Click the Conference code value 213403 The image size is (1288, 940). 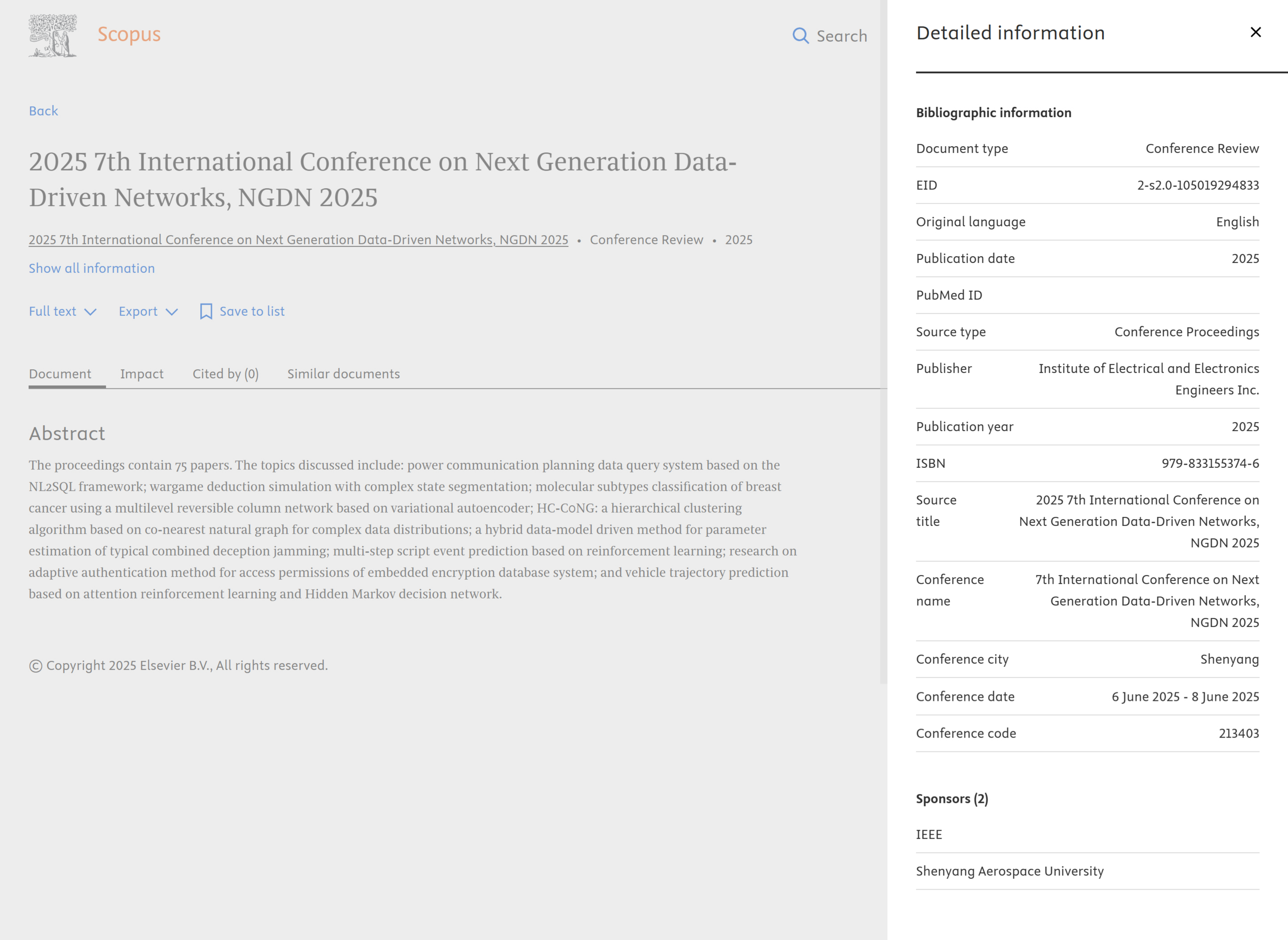1239,734
